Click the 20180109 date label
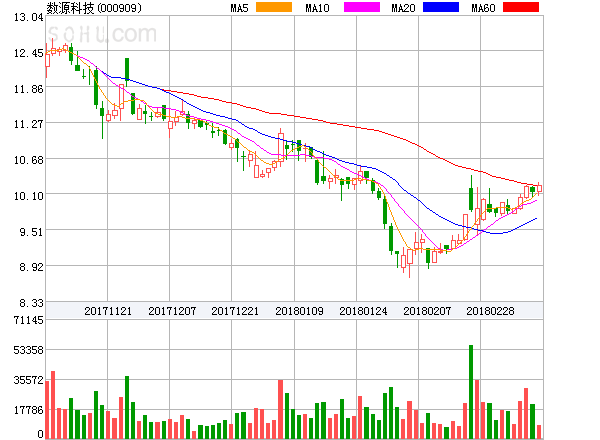Viewport: 600px width, 440px height. pyautogui.click(x=299, y=311)
